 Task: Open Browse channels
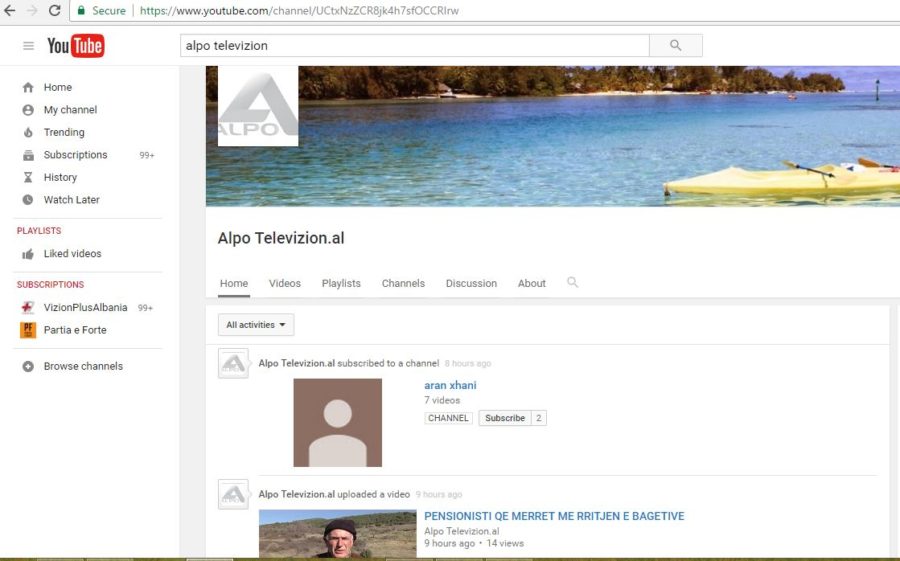83,366
